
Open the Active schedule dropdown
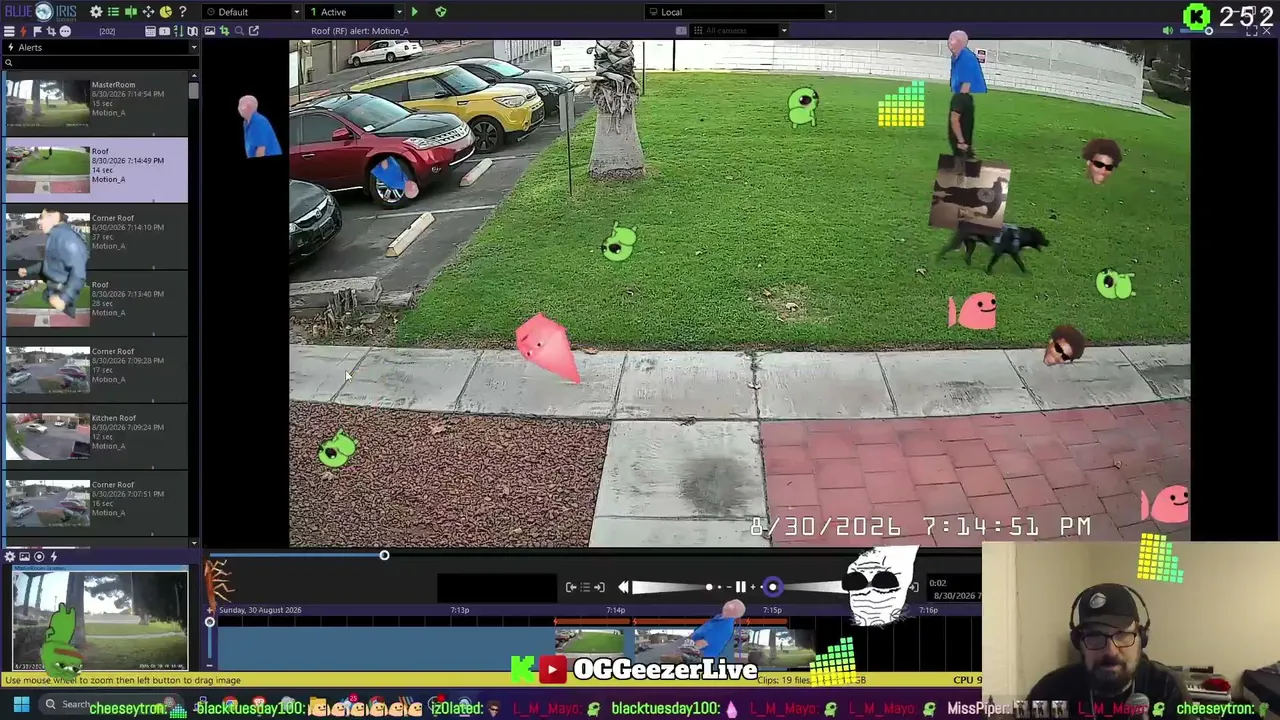tap(355, 12)
